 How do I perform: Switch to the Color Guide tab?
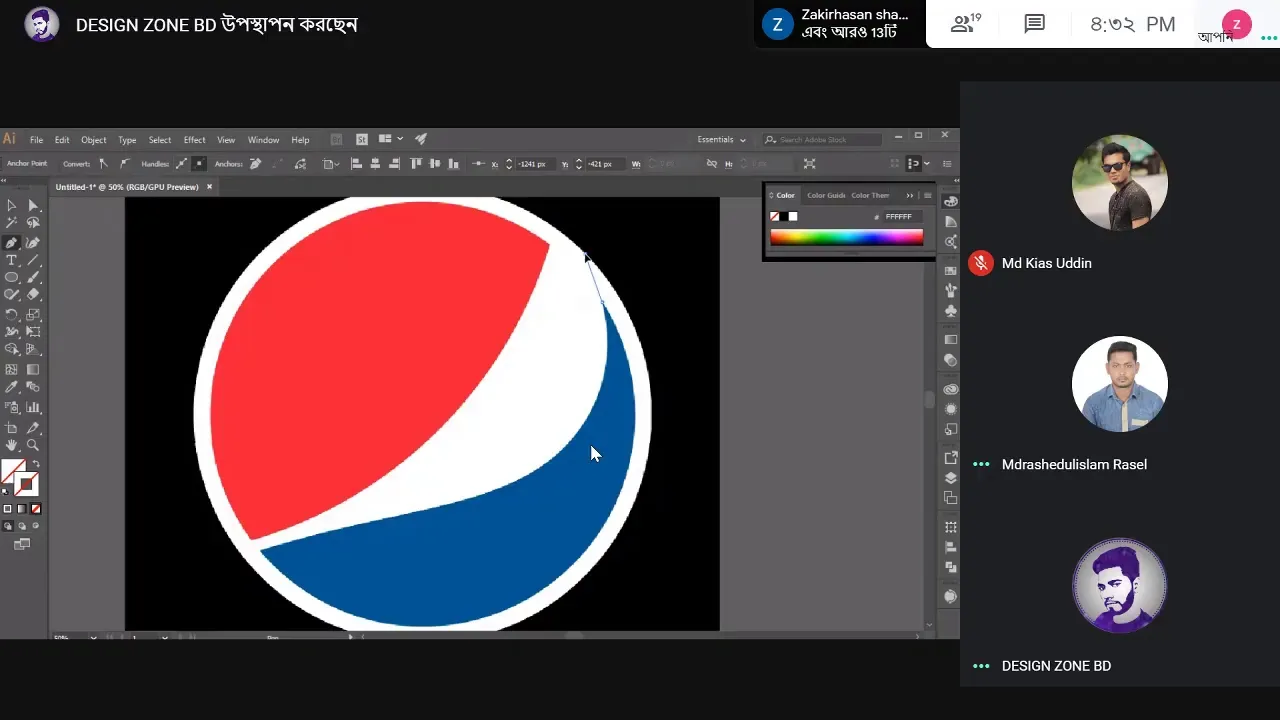pos(826,196)
